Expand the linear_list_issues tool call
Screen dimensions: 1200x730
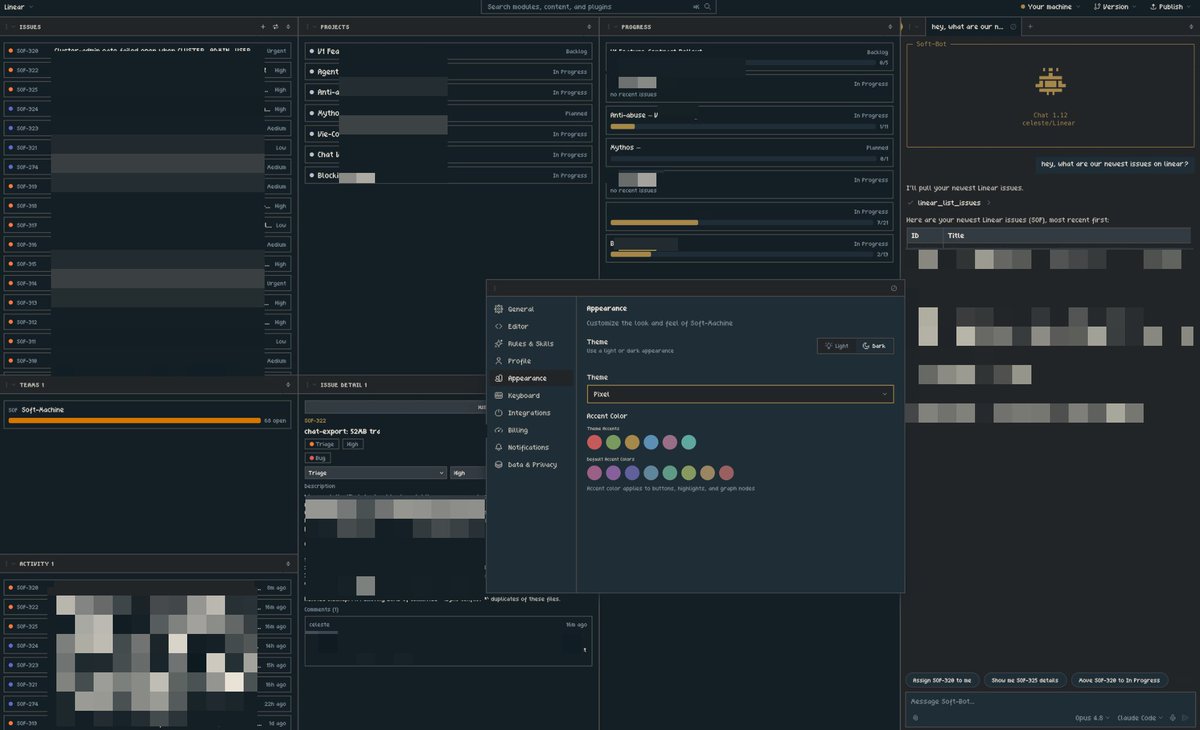(949, 203)
